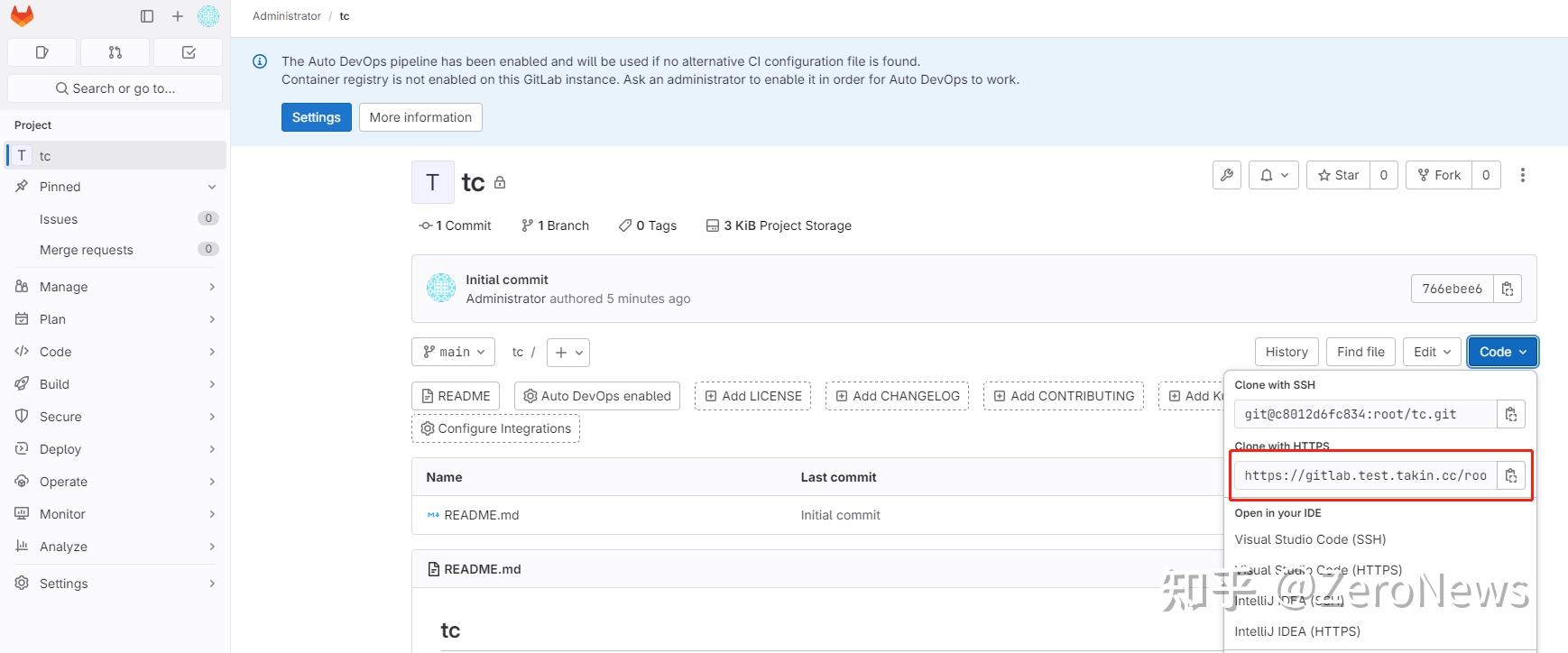Copy the commit SHA 766ebee6
1568x653 pixels.
[x=1507, y=289]
